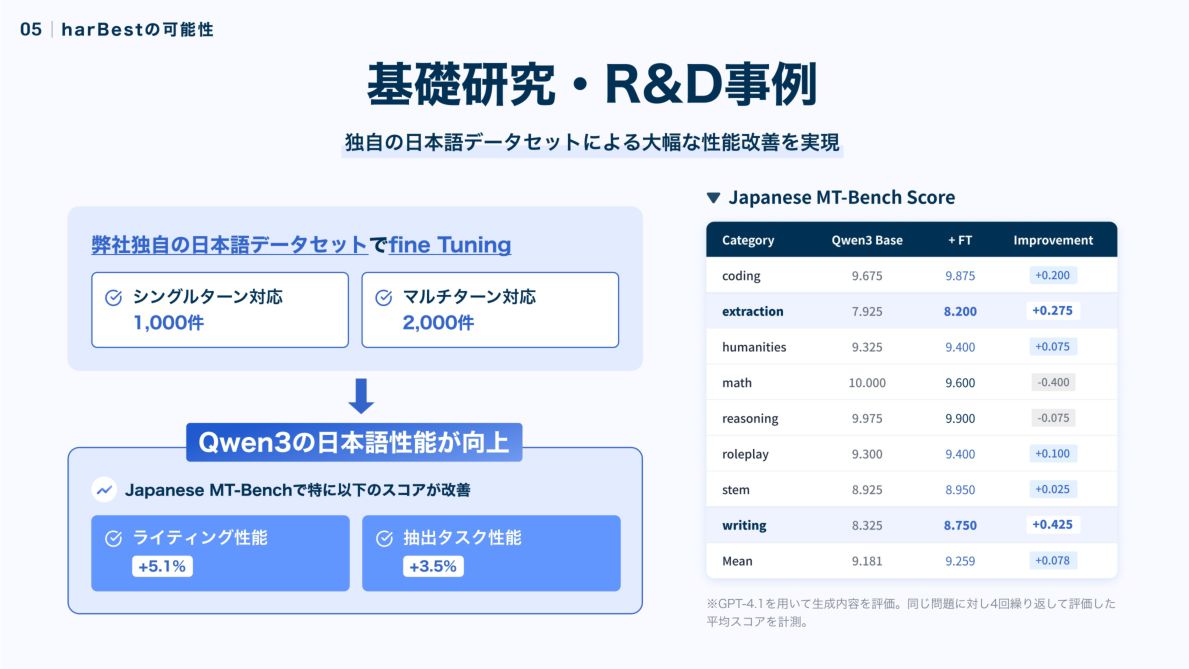Screen dimensions: 1189x669
Task: Click the -0.400 improvement badge
Action: click(x=1053, y=382)
